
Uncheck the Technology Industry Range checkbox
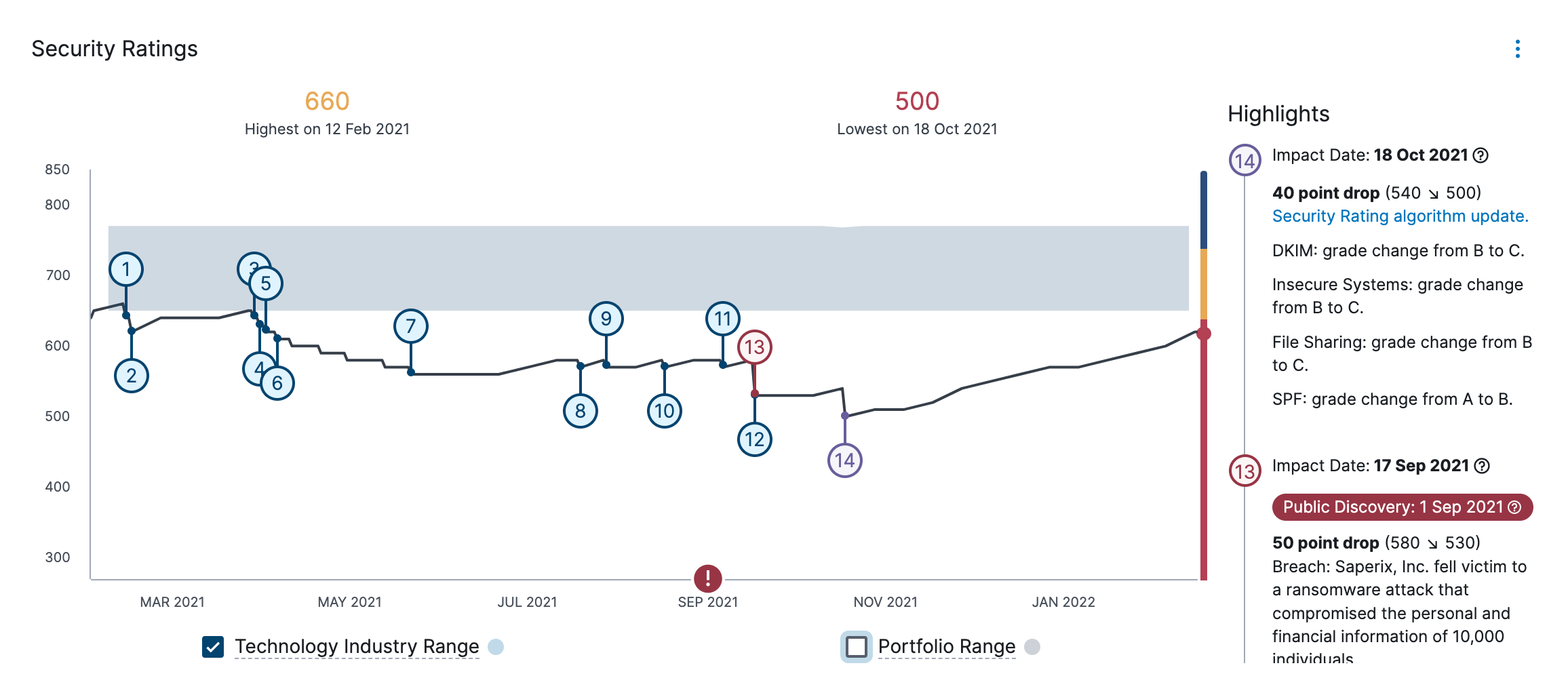pyautogui.click(x=213, y=647)
